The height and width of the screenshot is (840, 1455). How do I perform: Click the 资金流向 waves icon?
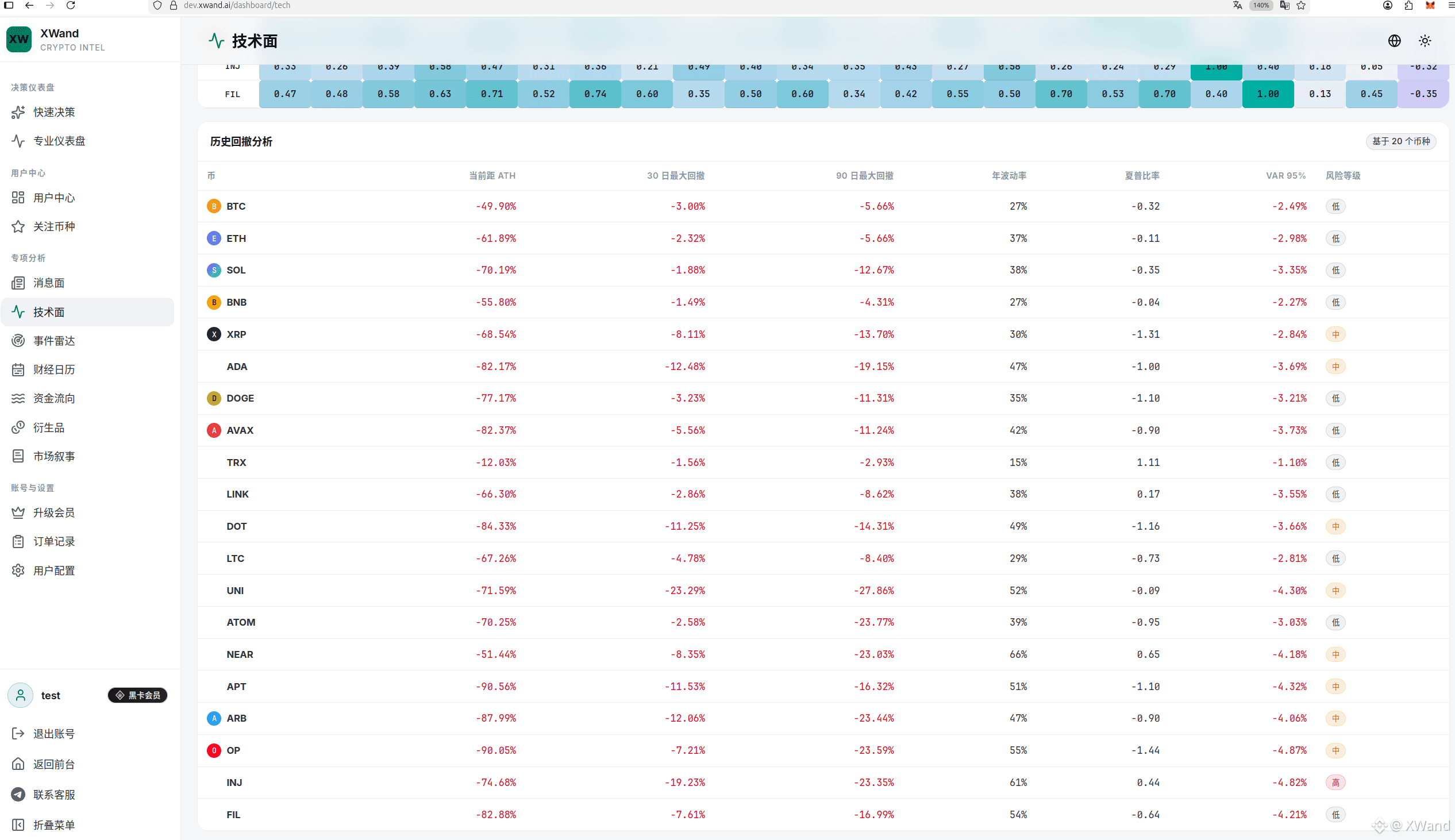pos(18,399)
